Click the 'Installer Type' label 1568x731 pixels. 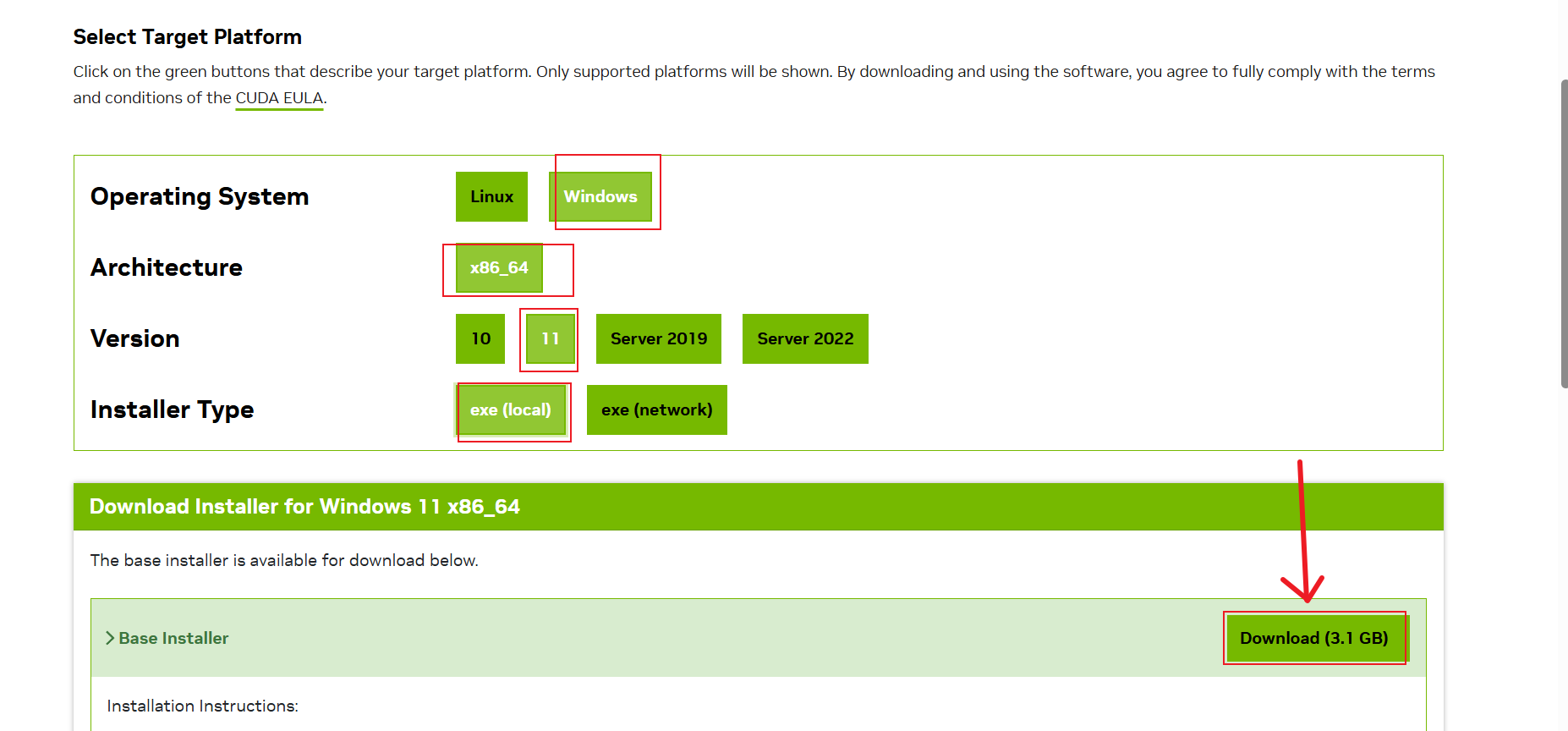(173, 409)
